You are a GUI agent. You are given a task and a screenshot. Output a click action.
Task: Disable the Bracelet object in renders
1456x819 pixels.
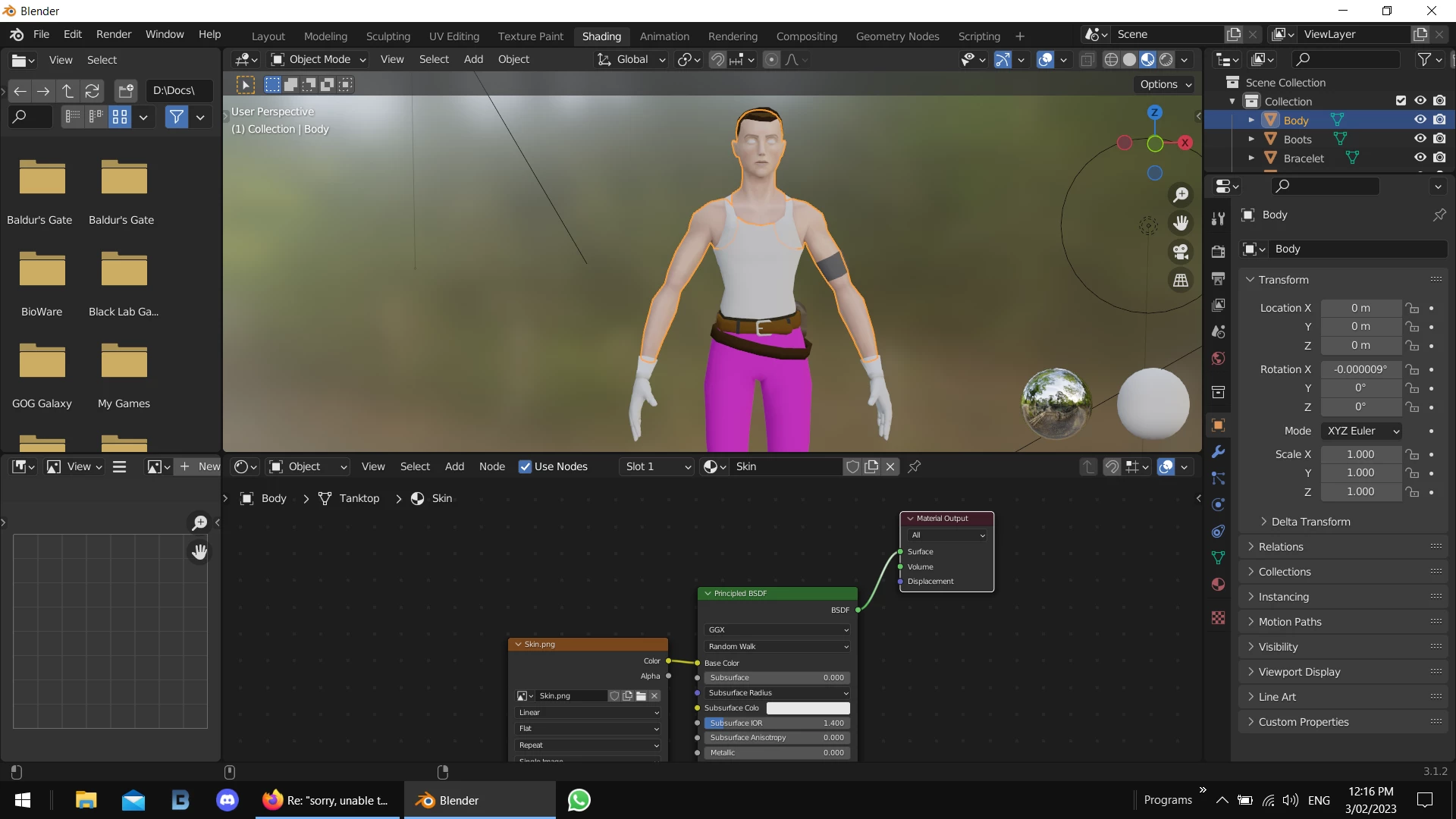point(1439,158)
